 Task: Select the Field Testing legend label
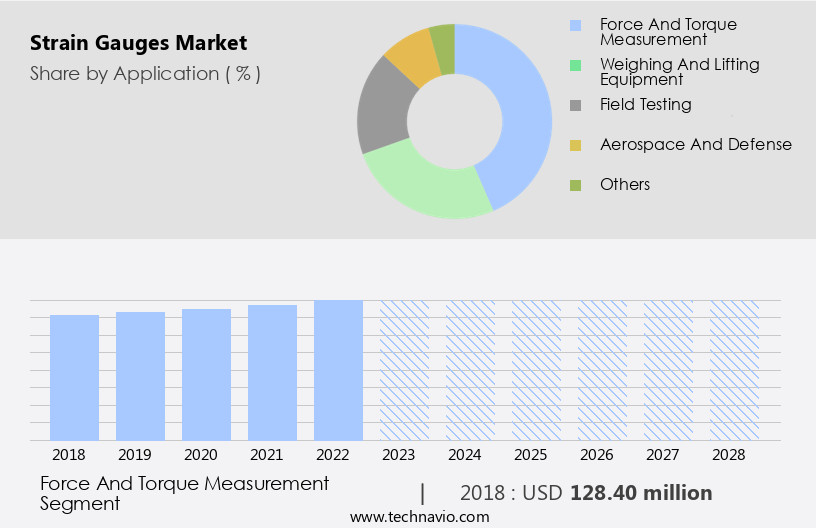coord(645,104)
